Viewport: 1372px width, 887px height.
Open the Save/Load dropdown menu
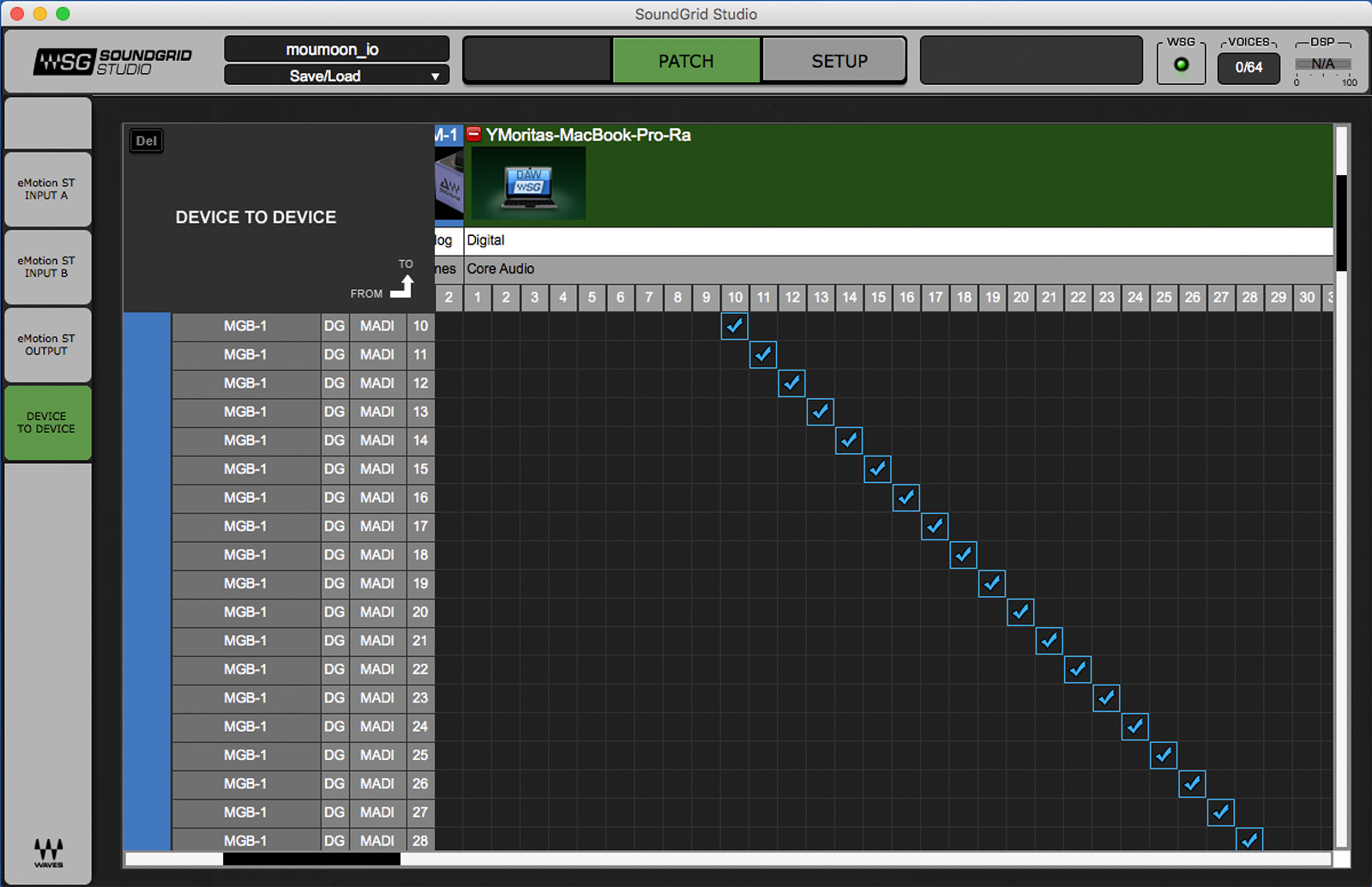pos(336,75)
